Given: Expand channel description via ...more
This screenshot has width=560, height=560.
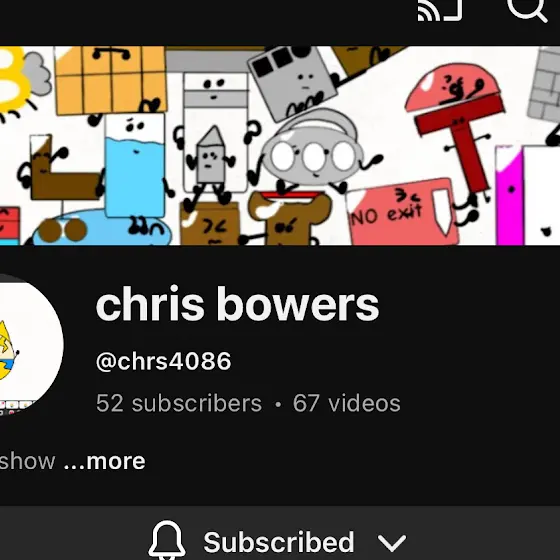Looking at the screenshot, I should (x=104, y=461).
